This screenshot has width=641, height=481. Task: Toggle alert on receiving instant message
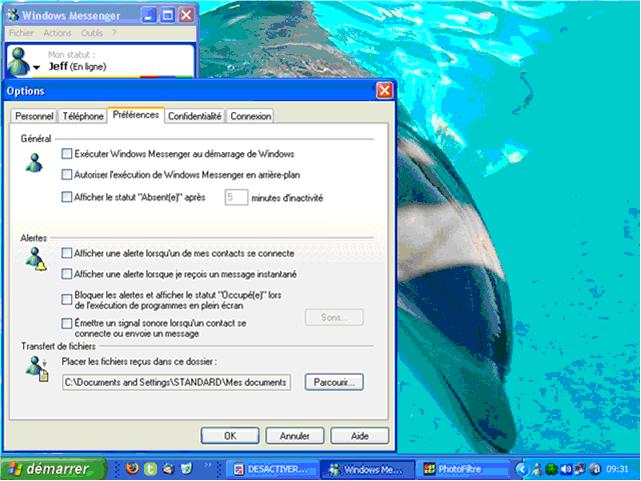point(67,274)
